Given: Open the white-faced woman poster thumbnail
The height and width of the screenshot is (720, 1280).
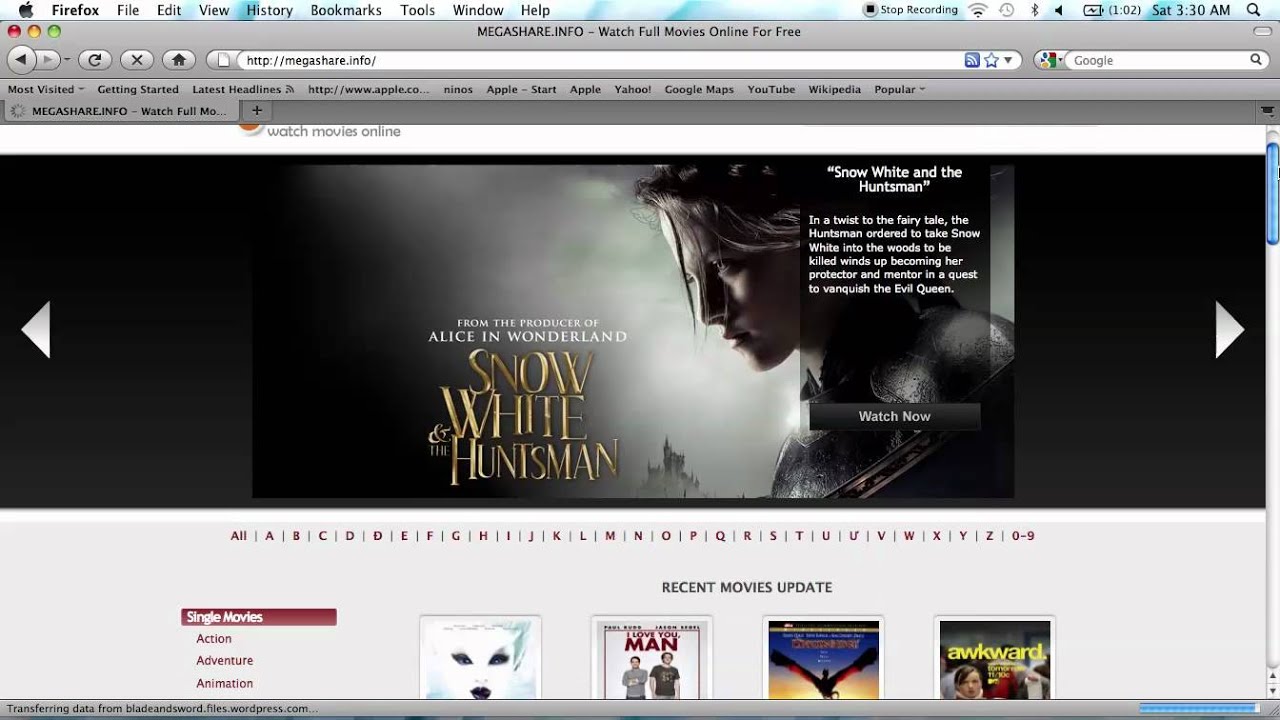Looking at the screenshot, I should pos(480,659).
